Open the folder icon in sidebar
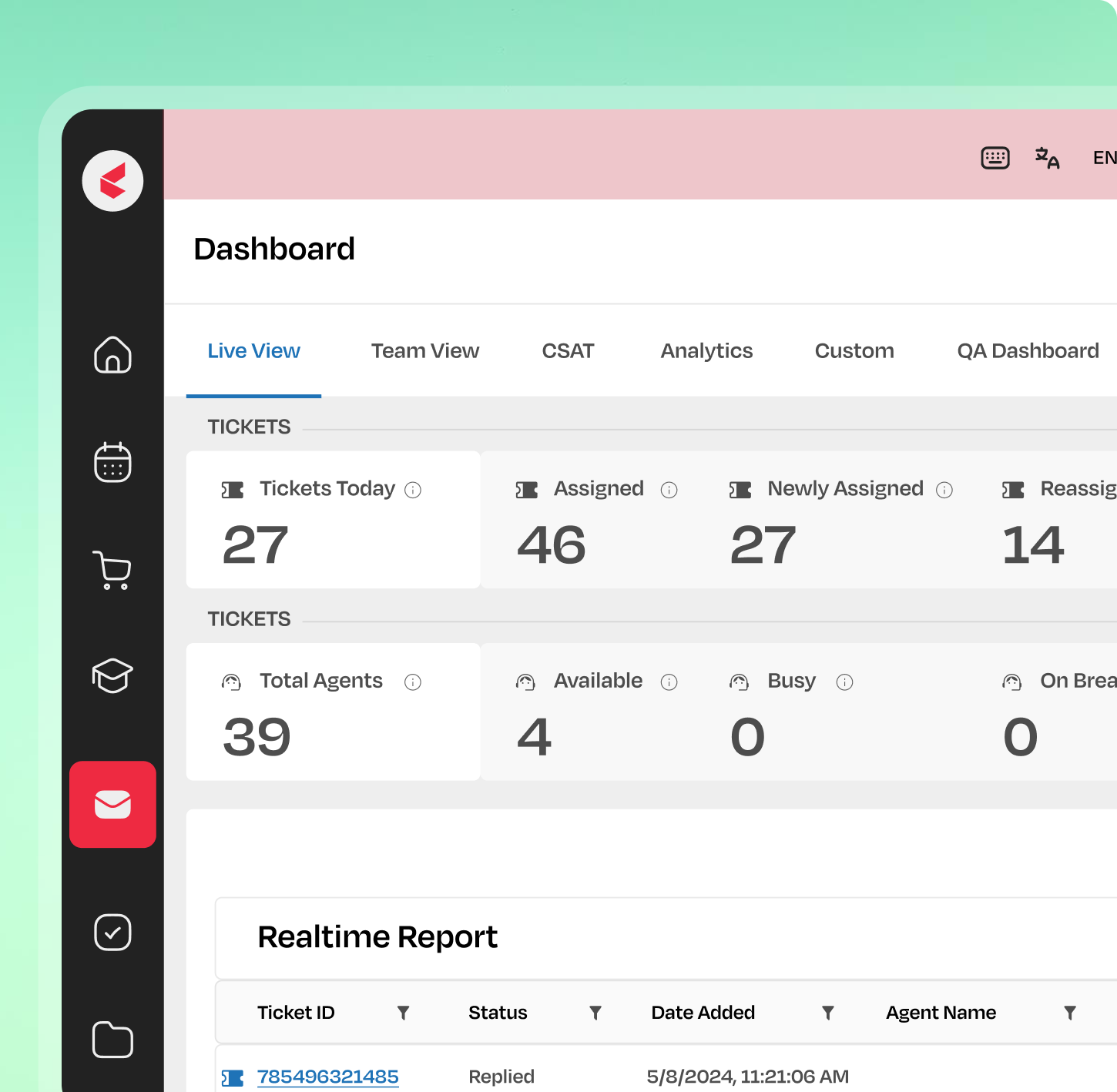Image resolution: width=1117 pixels, height=1092 pixels. [112, 1040]
